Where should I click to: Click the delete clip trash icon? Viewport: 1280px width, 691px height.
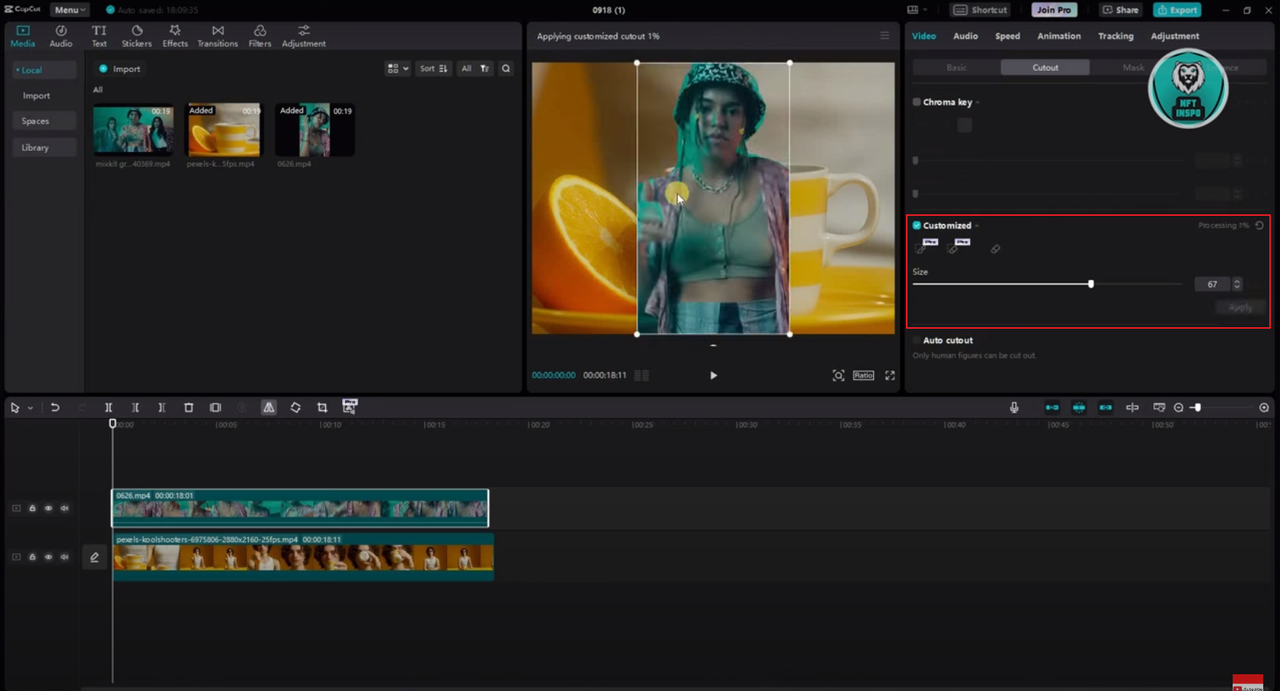[188, 408]
